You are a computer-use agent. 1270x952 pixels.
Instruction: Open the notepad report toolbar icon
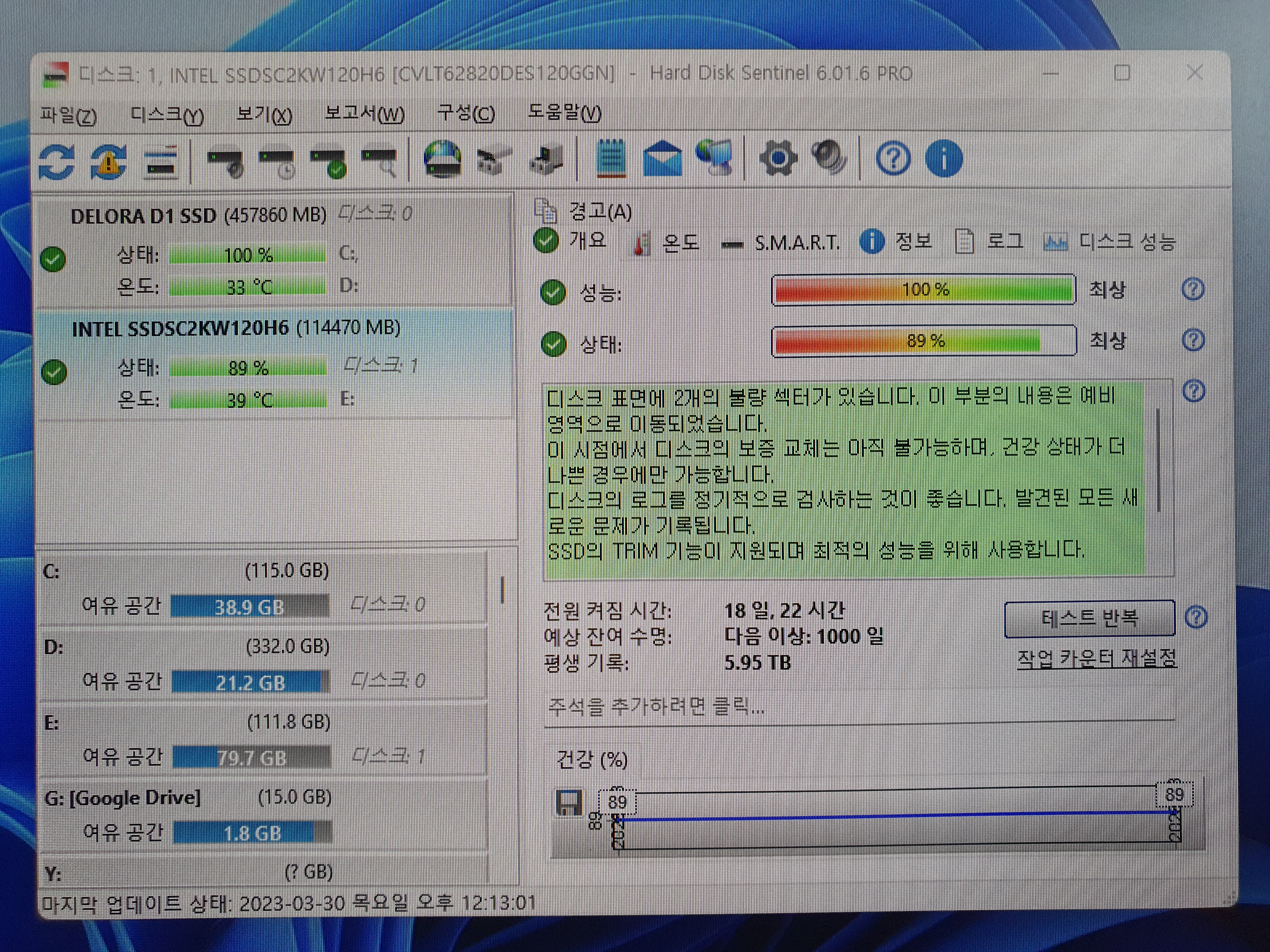(611, 158)
